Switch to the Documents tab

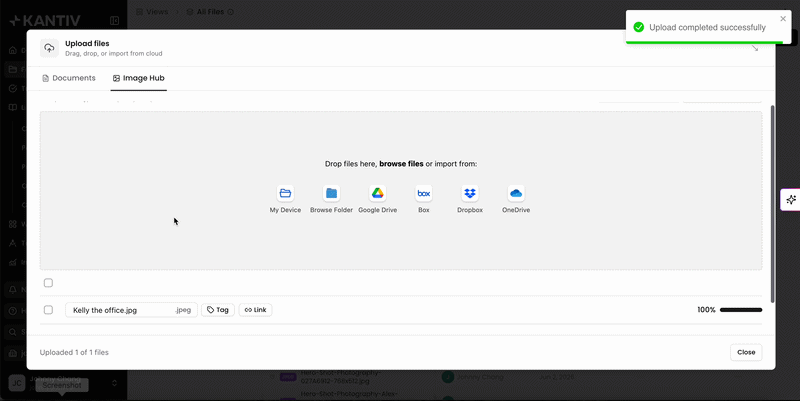click(x=69, y=78)
